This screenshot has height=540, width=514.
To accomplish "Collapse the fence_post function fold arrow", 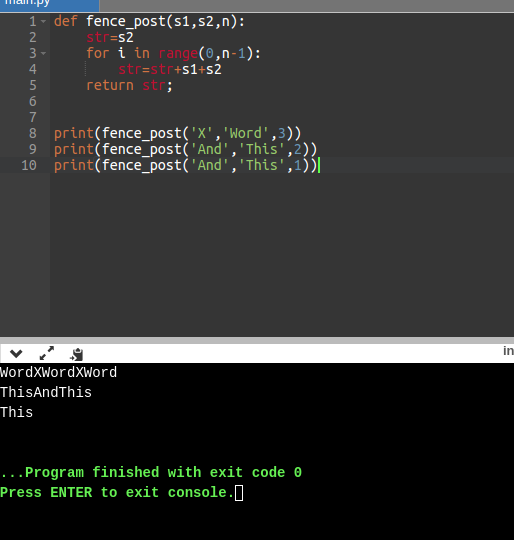I will (43, 21).
